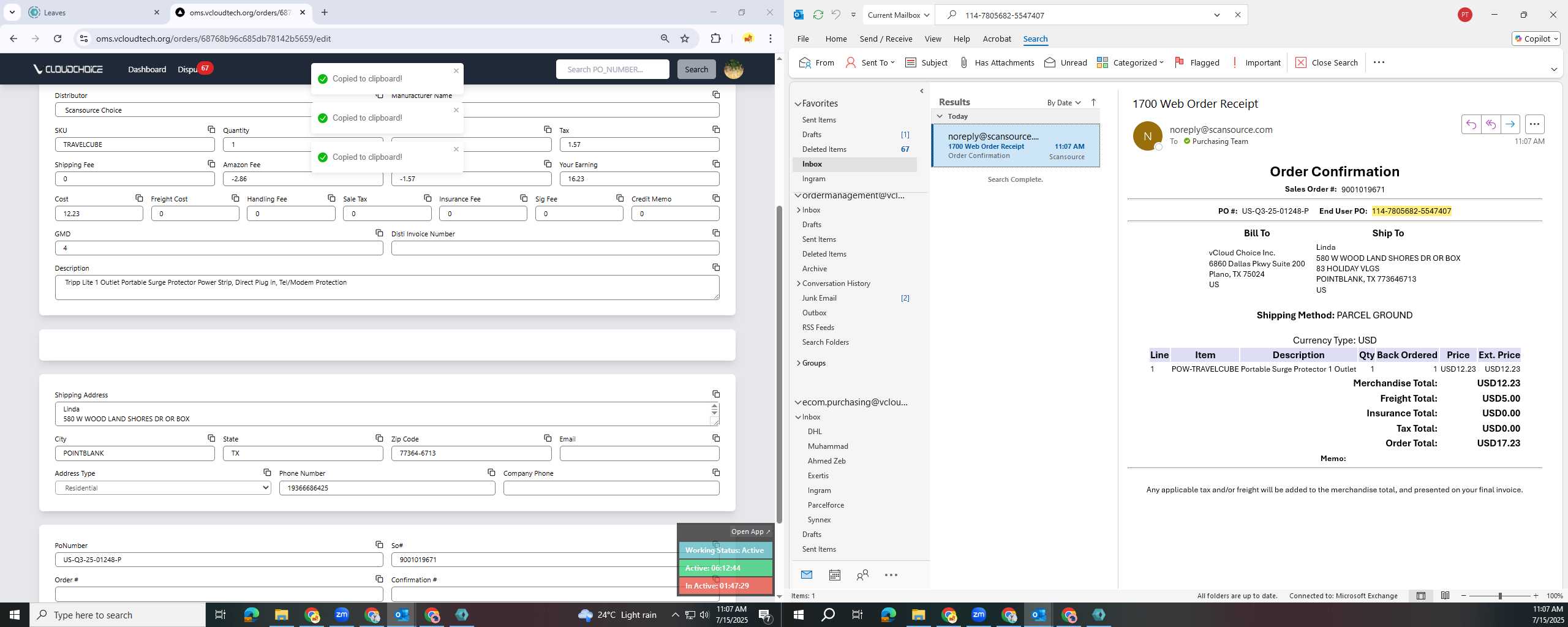Screen dimensions: 1568x627
Task: Open File Explorer from left taskbar
Action: (x=281, y=615)
